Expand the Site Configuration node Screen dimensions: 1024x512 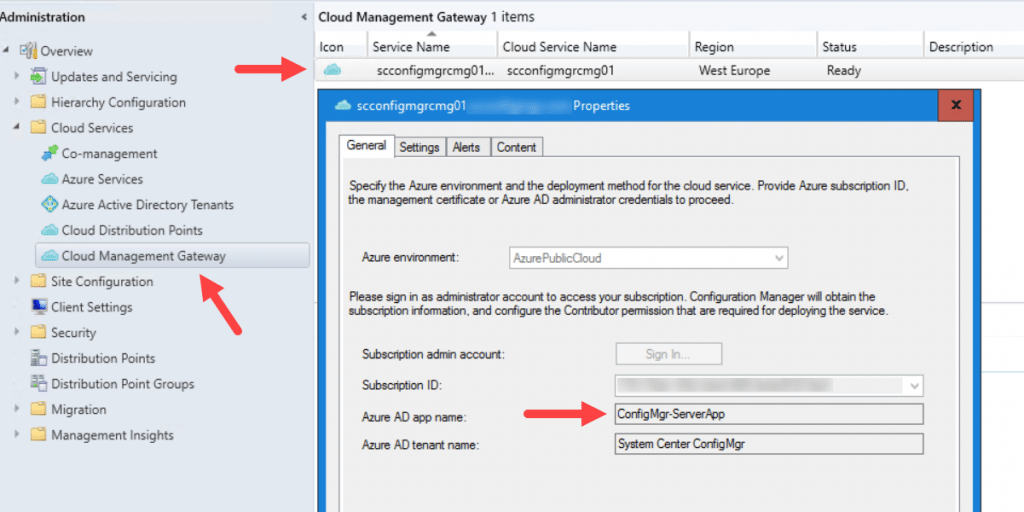[17, 281]
